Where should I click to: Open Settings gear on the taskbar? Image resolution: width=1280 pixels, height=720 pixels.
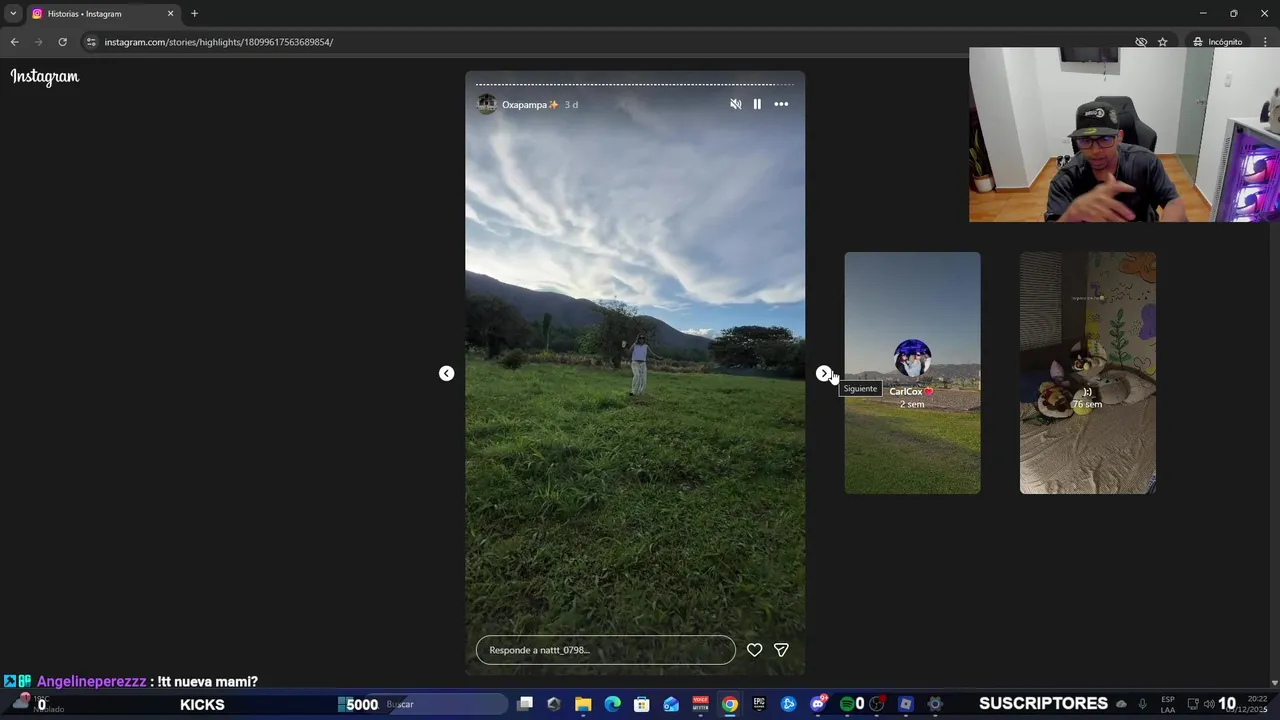coord(935,704)
